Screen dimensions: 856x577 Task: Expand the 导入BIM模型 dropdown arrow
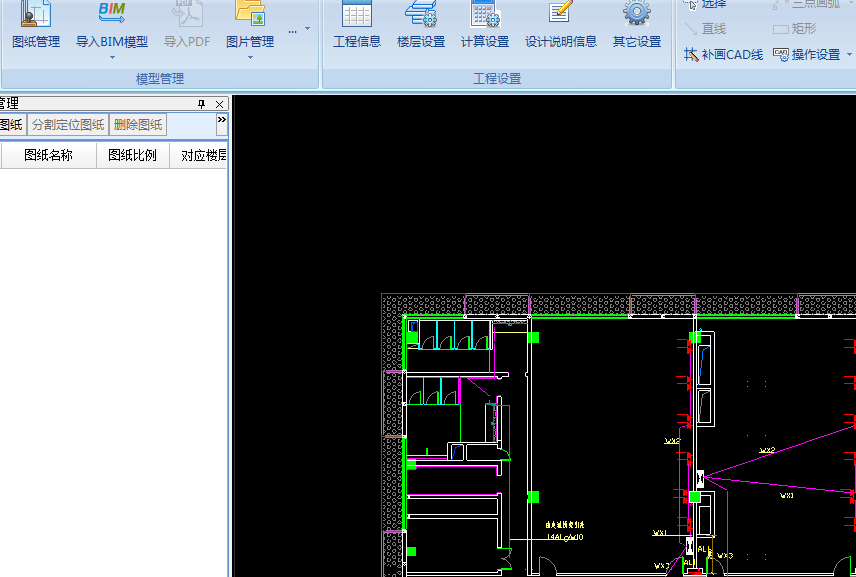(112, 58)
